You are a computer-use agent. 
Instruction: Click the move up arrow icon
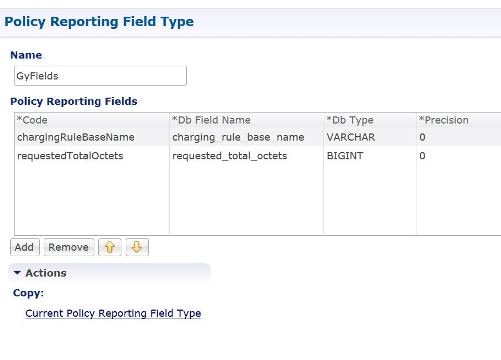tap(110, 247)
